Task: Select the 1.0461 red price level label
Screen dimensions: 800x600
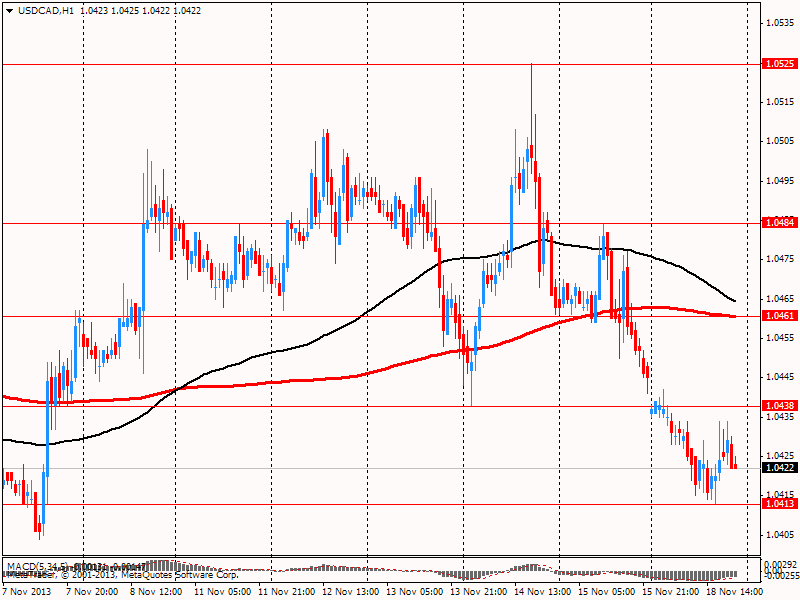Action: click(x=780, y=316)
